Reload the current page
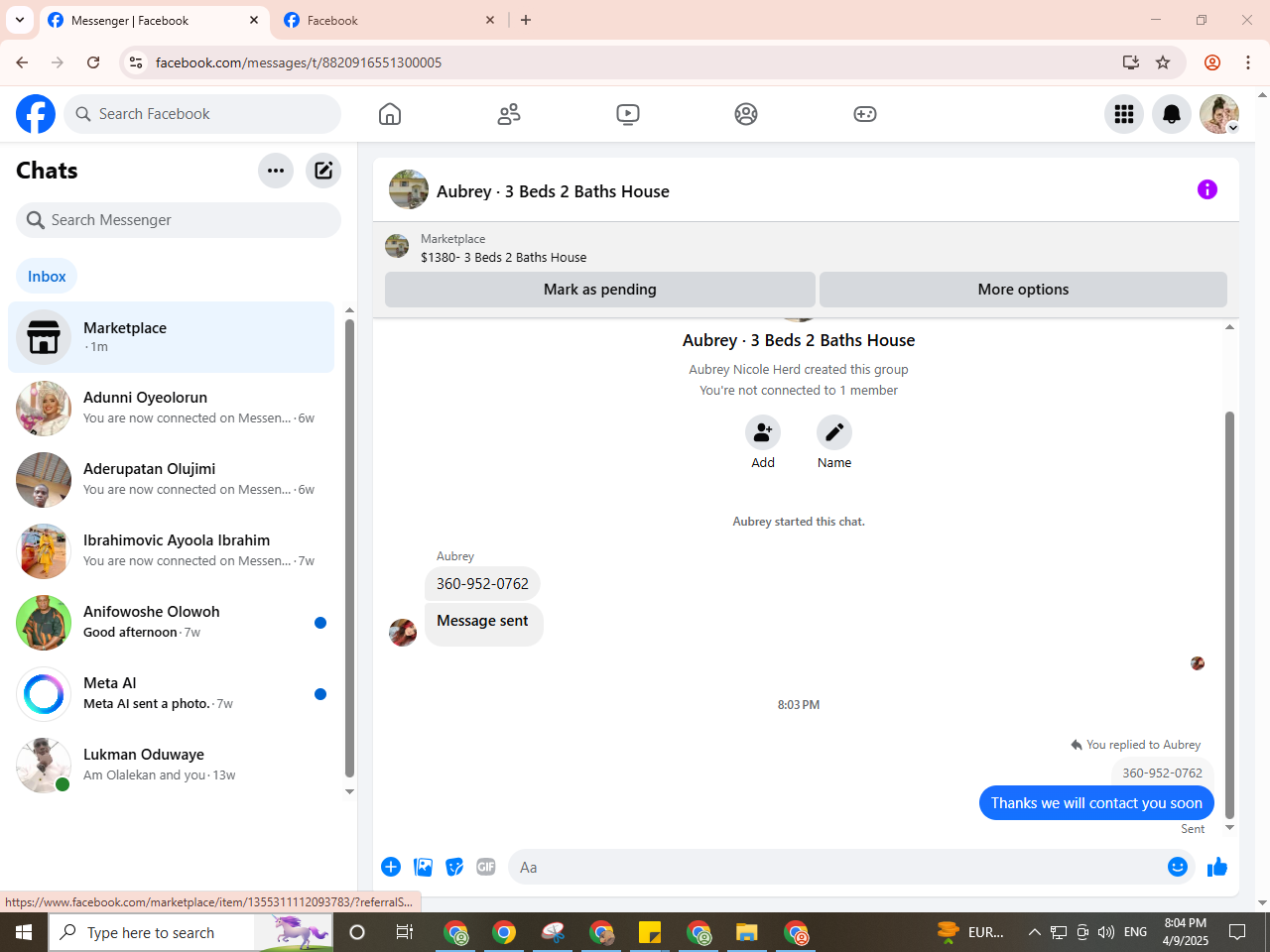This screenshot has width=1270, height=952. (93, 62)
